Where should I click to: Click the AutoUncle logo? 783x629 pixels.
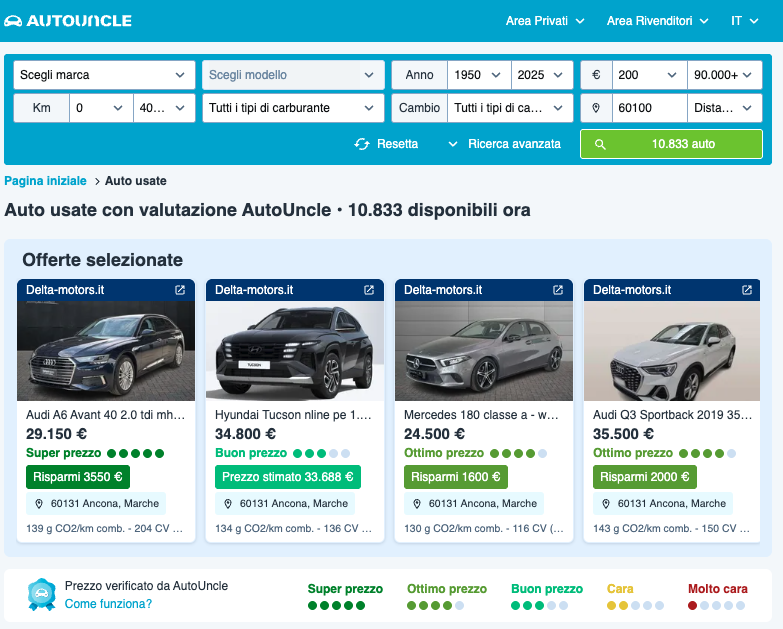[x=68, y=20]
